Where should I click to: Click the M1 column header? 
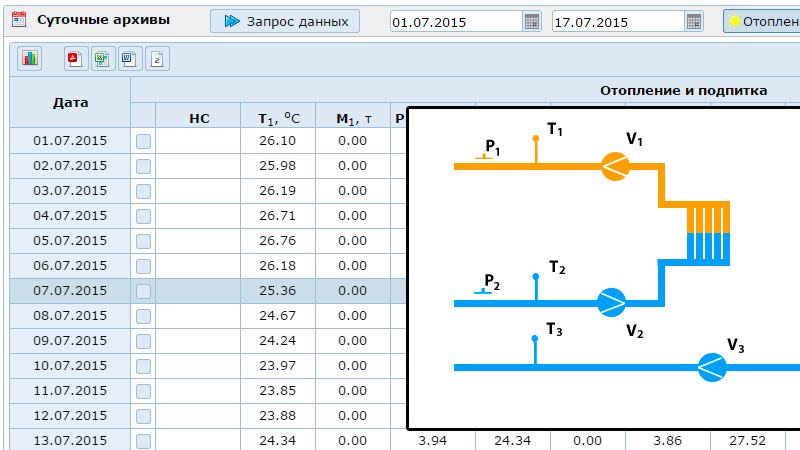(x=353, y=119)
